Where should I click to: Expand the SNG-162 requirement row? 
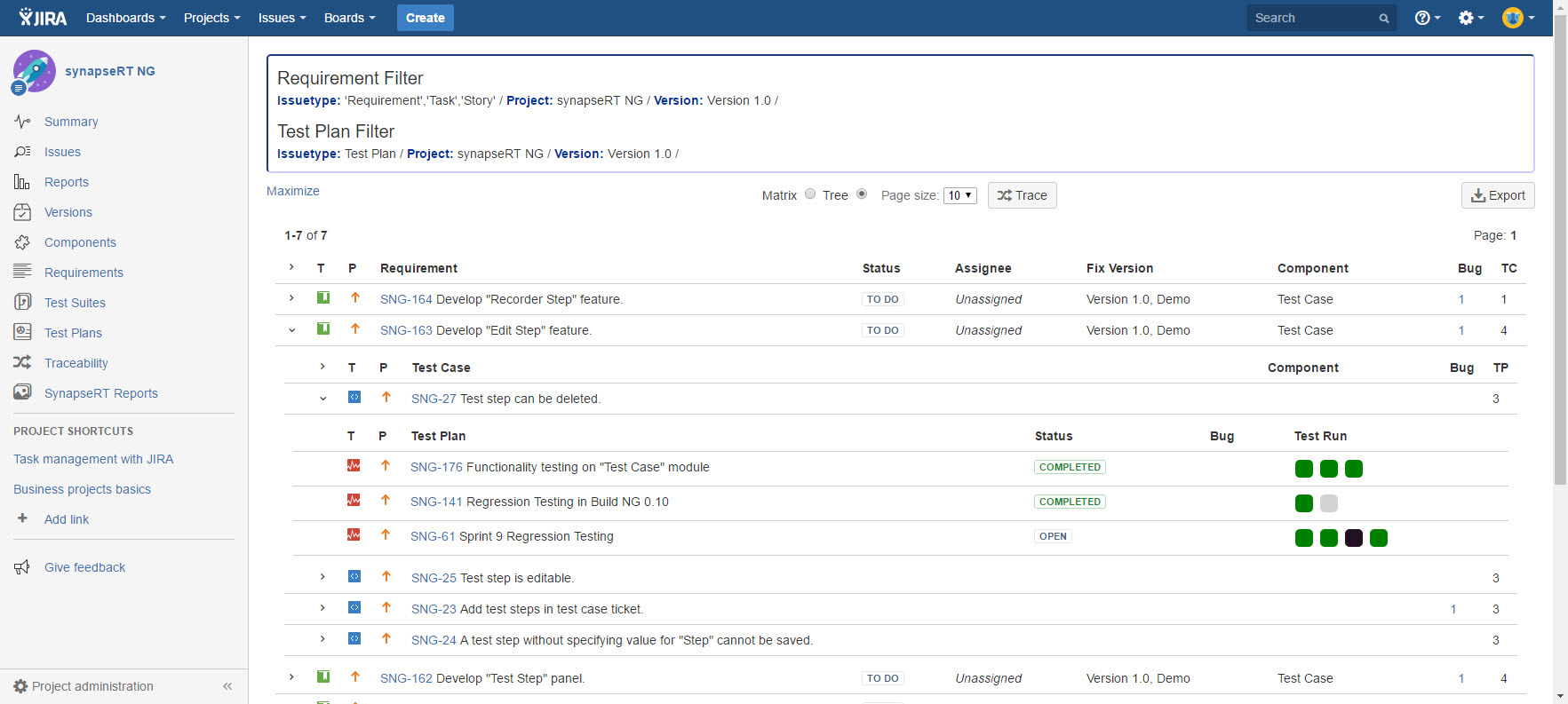tap(291, 677)
